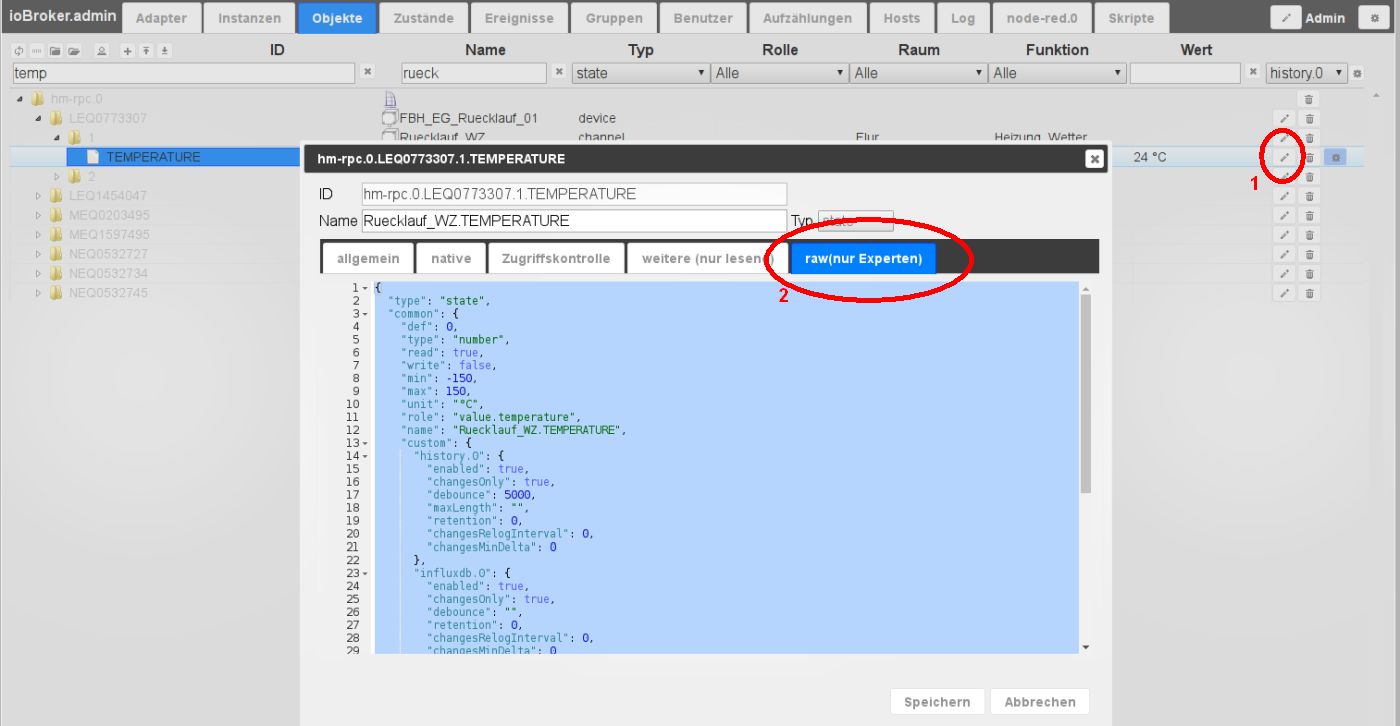Select the allgemein tab in dialog
This screenshot has width=1400, height=726.
tap(368, 258)
